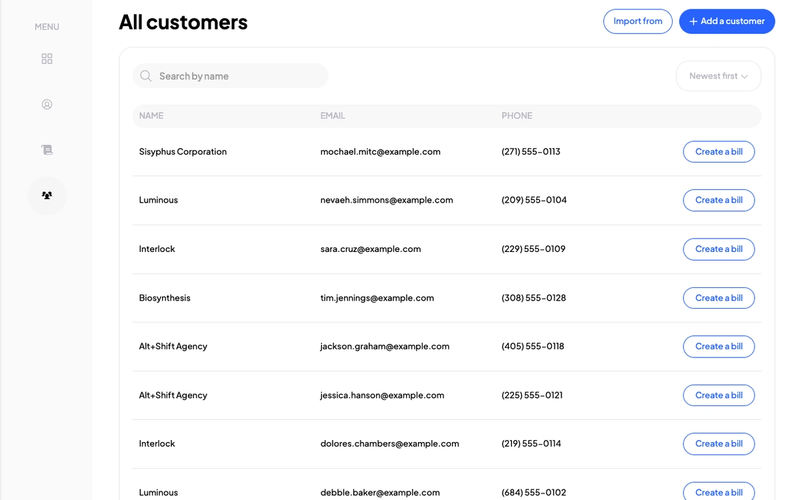Click the All customers page heading
This screenshot has height=500, width=800.
(x=183, y=22)
